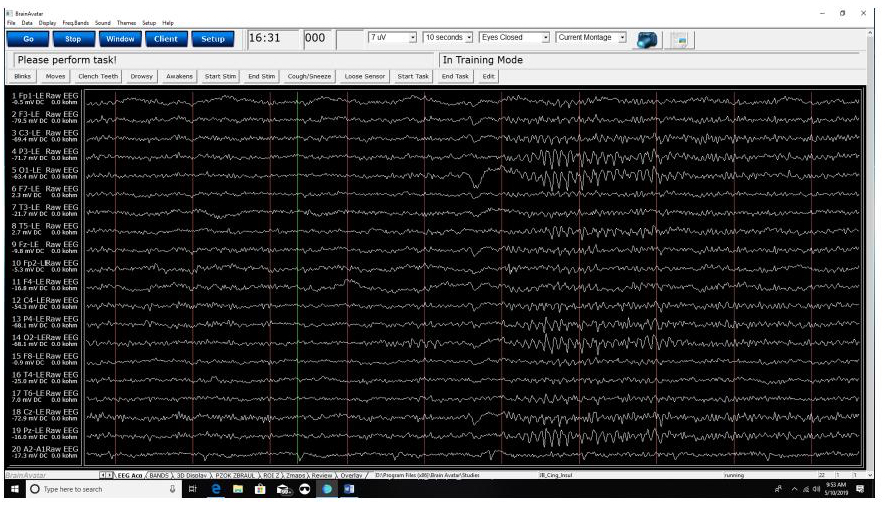This screenshot has height=508, width=892.
Task: Open the Current Montage dropdown
Action: coord(622,37)
